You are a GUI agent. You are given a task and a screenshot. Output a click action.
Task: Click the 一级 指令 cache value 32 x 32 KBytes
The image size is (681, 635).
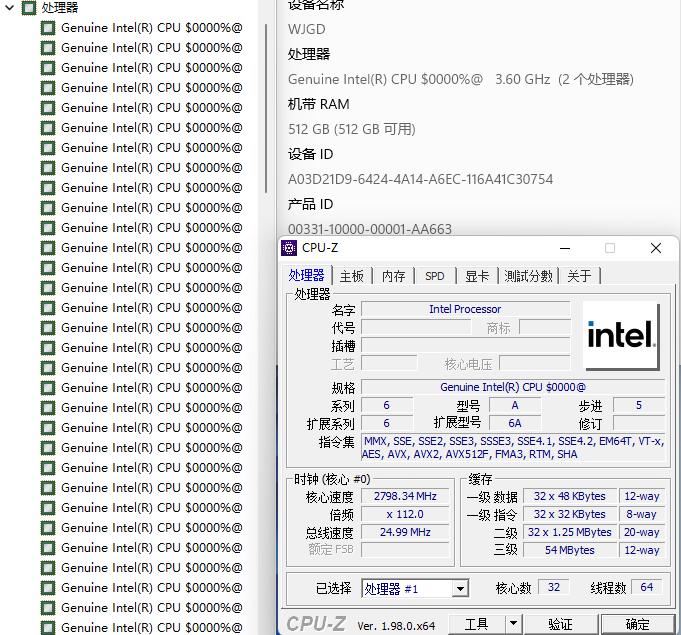(x=569, y=514)
